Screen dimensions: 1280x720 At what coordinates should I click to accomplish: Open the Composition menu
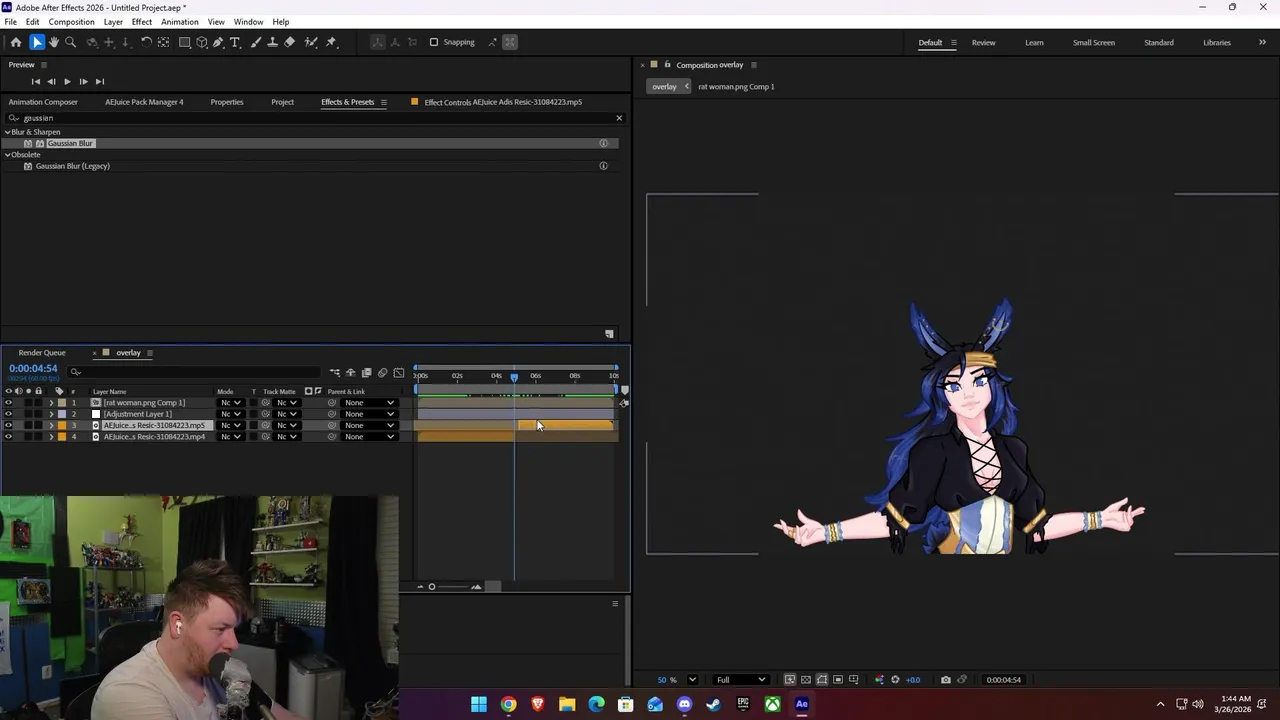[x=71, y=22]
